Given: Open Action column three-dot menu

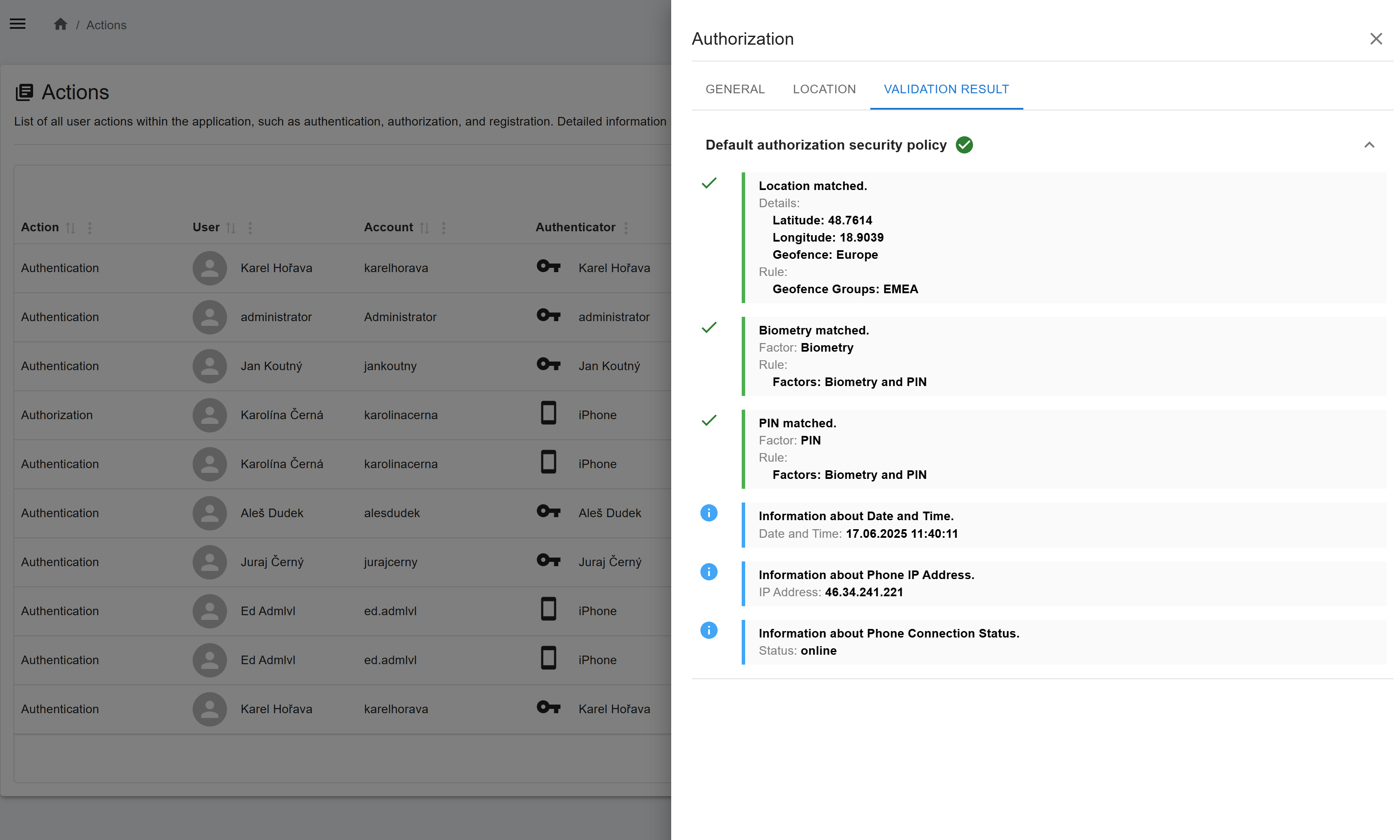Looking at the screenshot, I should tap(89, 227).
